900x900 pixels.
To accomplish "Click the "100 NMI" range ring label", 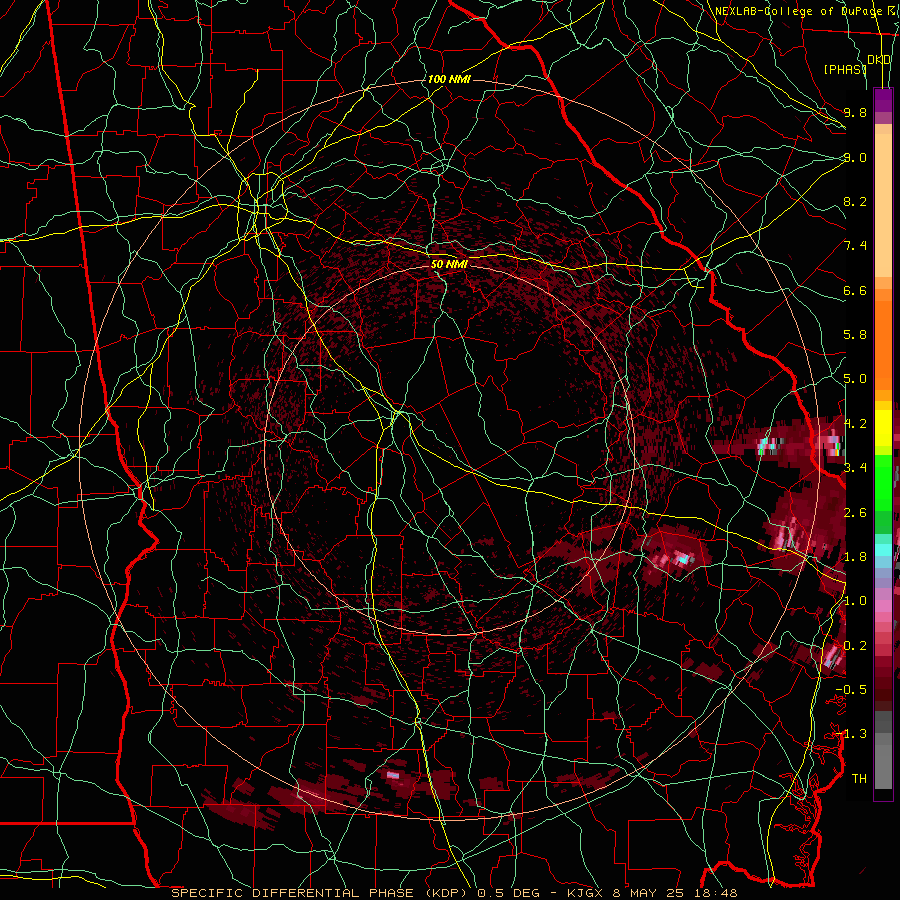I will (449, 79).
